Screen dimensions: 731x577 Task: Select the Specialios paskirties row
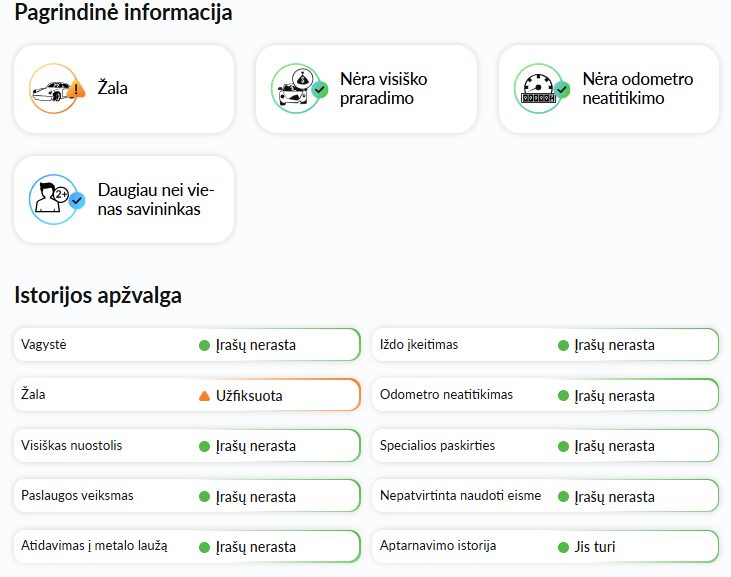[545, 446]
